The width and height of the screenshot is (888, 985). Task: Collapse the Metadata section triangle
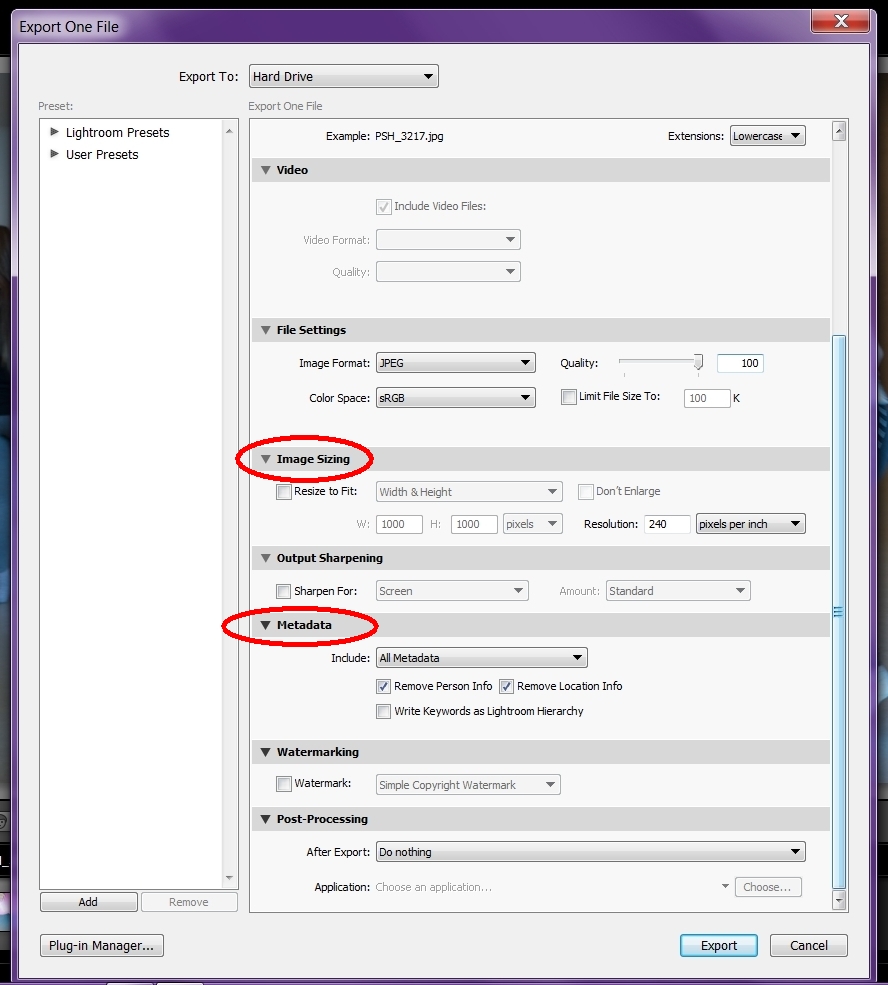coord(266,625)
